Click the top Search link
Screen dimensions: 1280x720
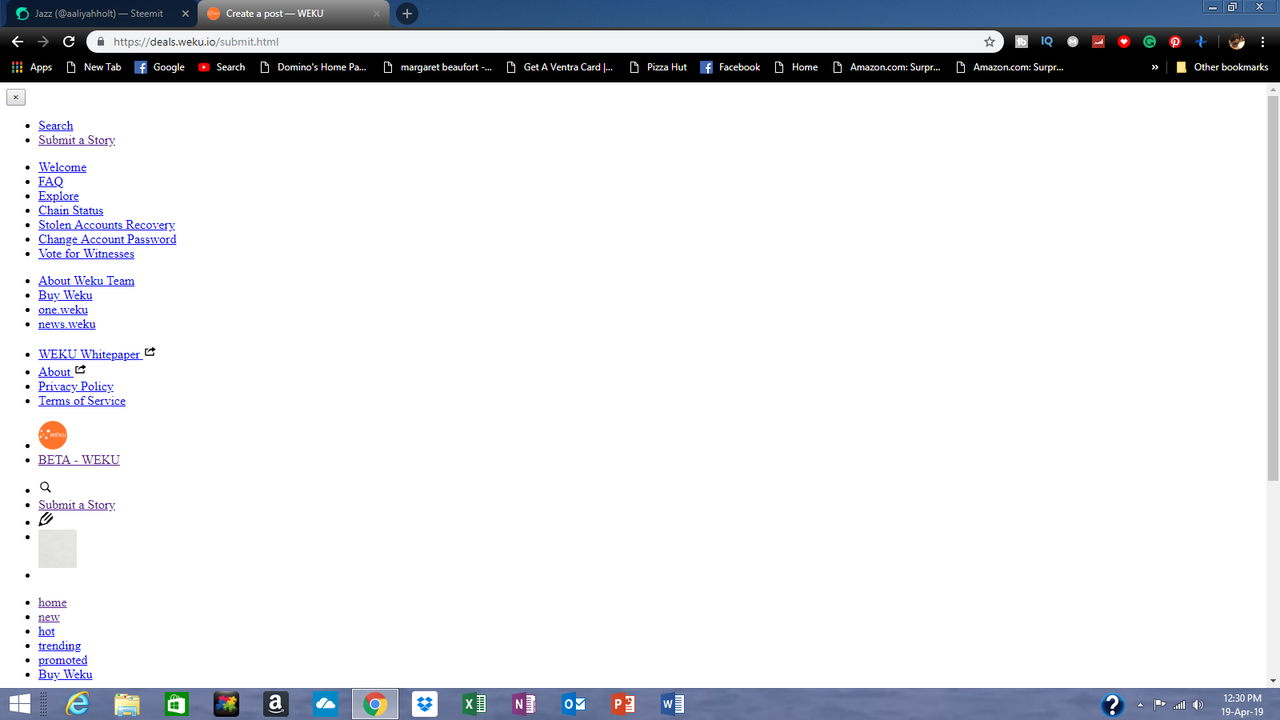(56, 126)
